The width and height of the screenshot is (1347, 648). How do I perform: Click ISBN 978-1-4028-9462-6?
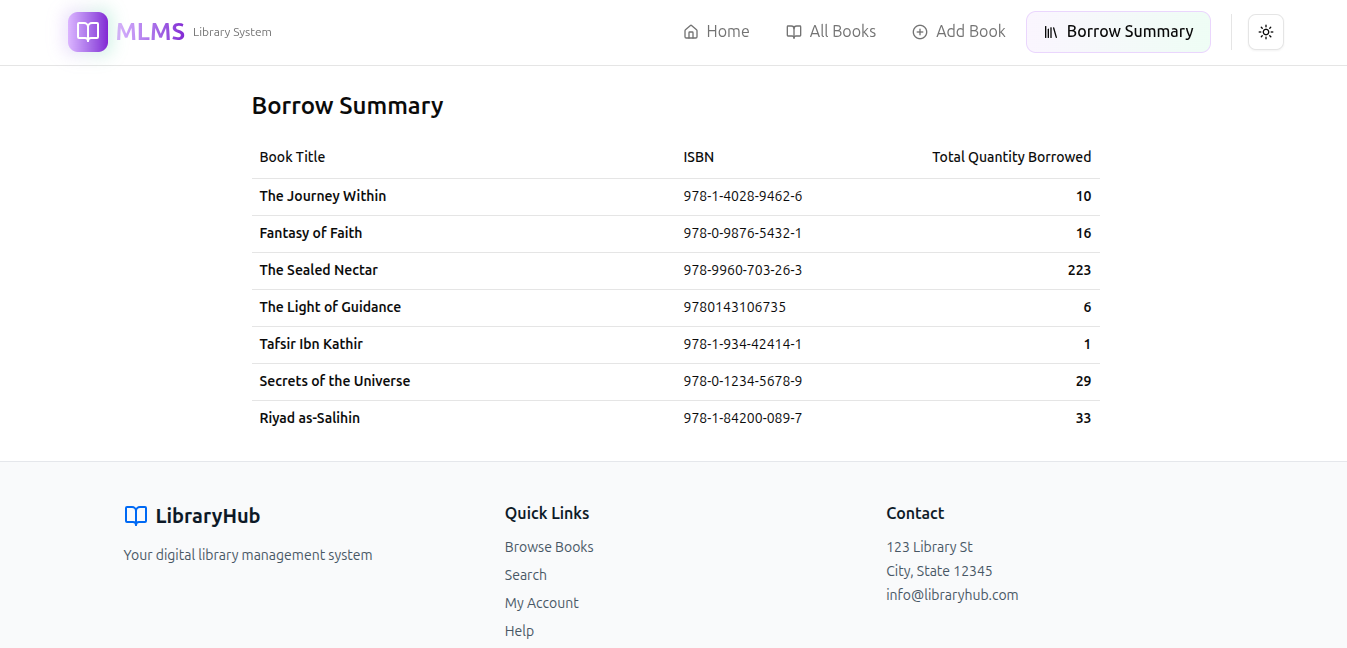(743, 196)
